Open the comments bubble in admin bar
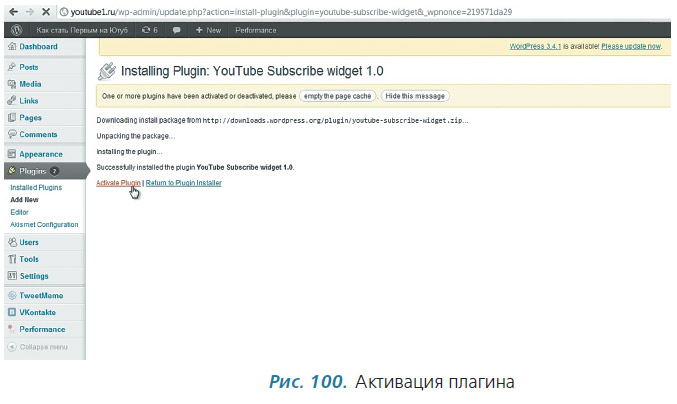This screenshot has height=404, width=677. click(x=177, y=30)
